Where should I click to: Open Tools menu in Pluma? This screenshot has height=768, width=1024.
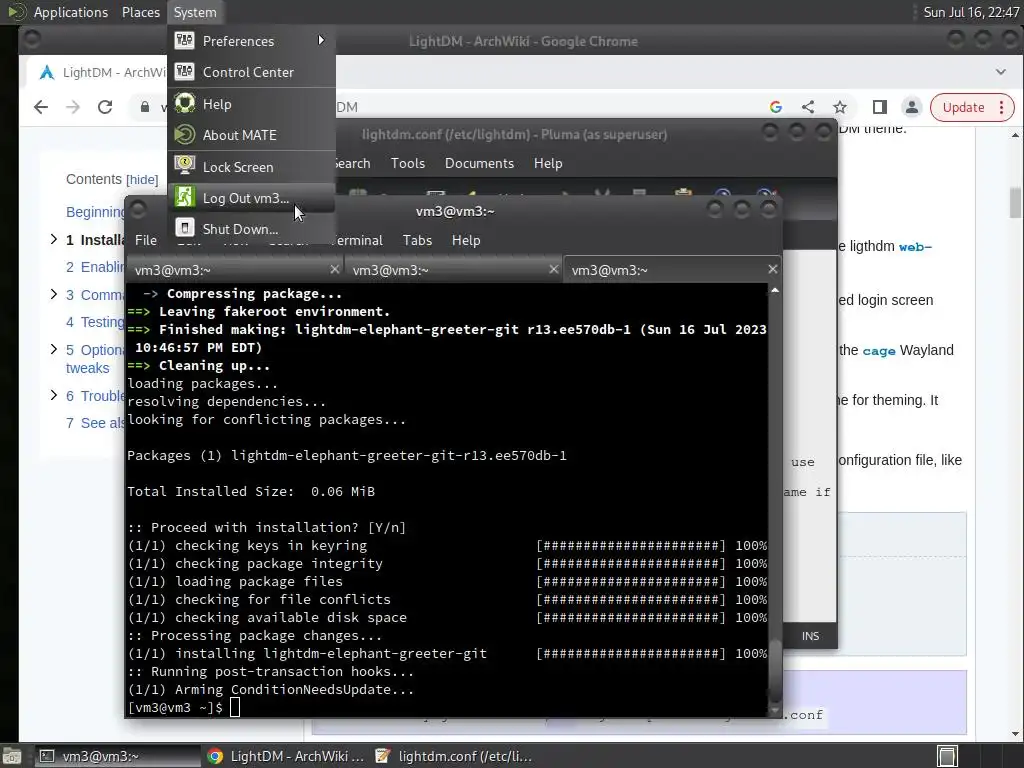coord(408,163)
